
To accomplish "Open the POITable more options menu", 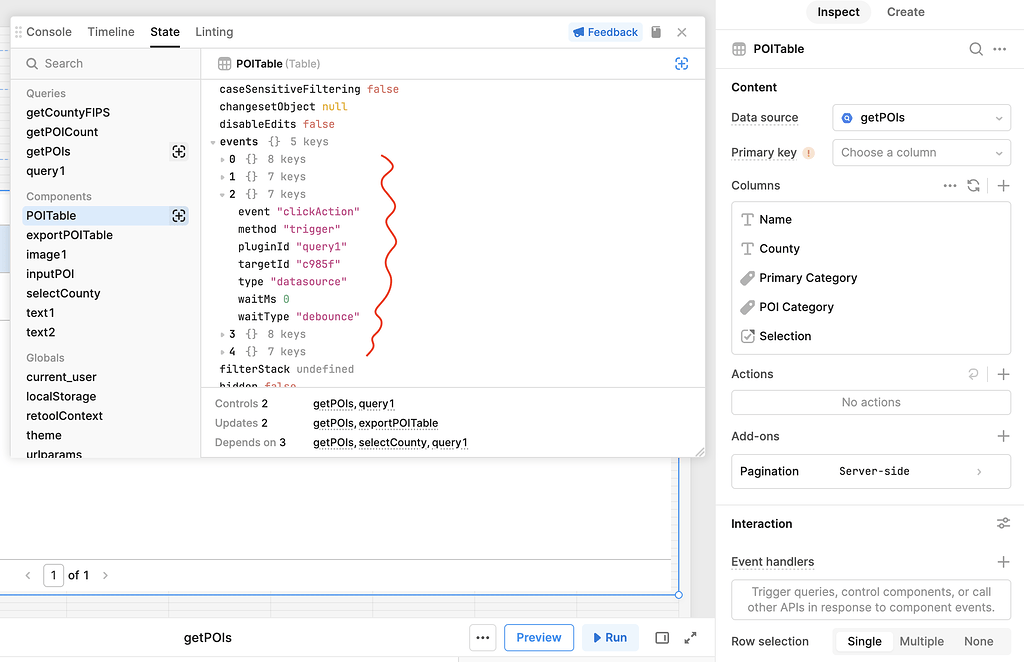I will coord(1000,49).
